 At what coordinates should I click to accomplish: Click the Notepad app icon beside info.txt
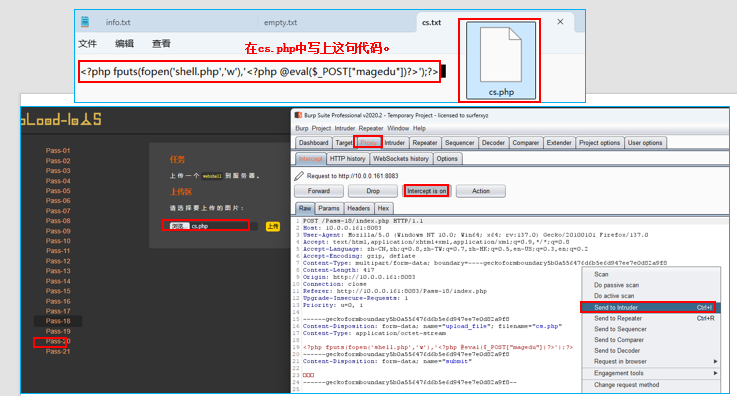(x=85, y=22)
